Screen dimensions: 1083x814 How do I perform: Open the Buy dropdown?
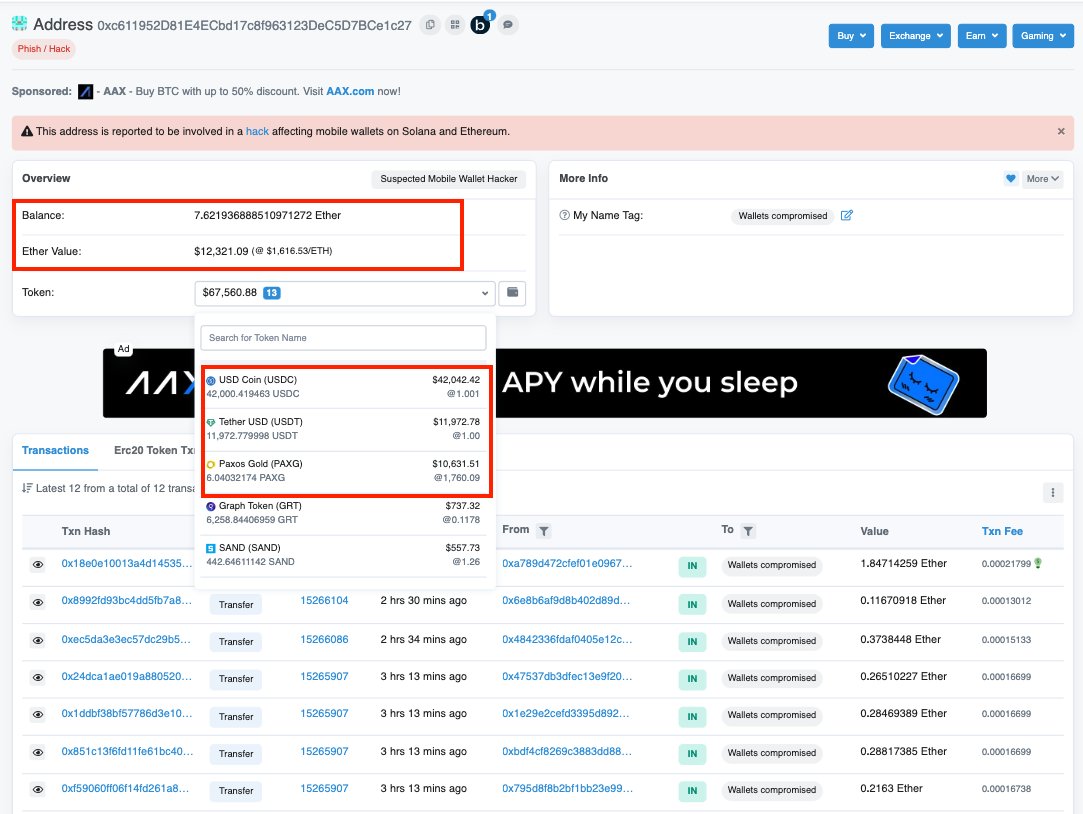851,36
